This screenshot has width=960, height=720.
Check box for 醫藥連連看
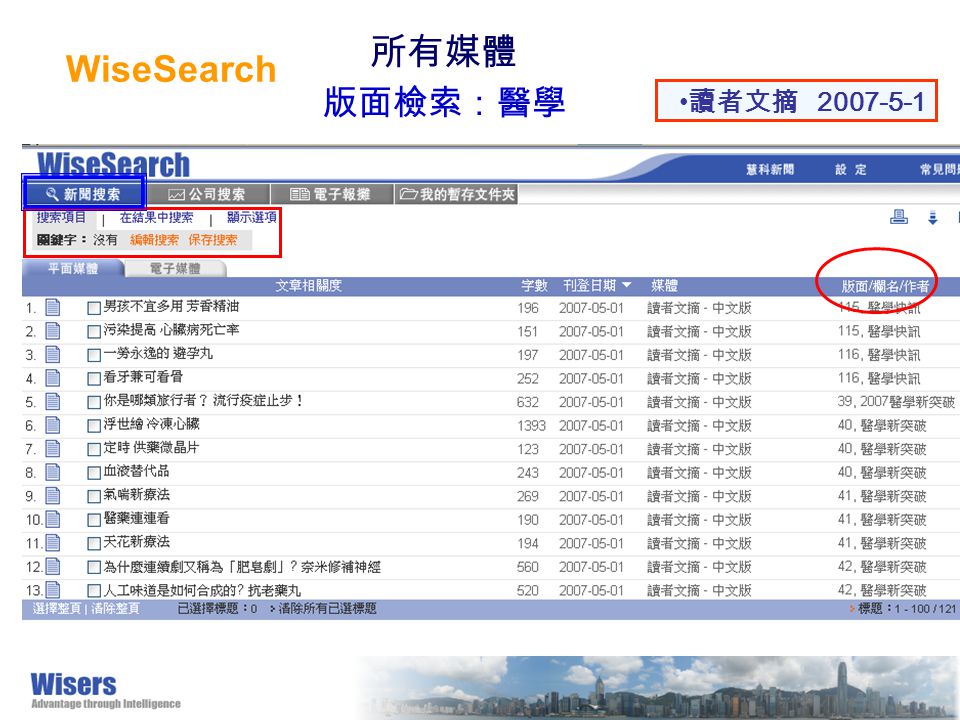click(94, 520)
